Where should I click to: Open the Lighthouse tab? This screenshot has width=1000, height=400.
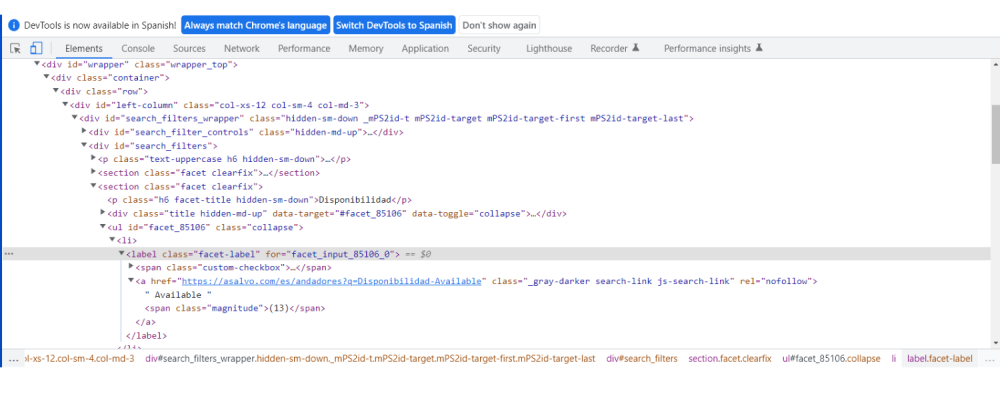point(549,48)
